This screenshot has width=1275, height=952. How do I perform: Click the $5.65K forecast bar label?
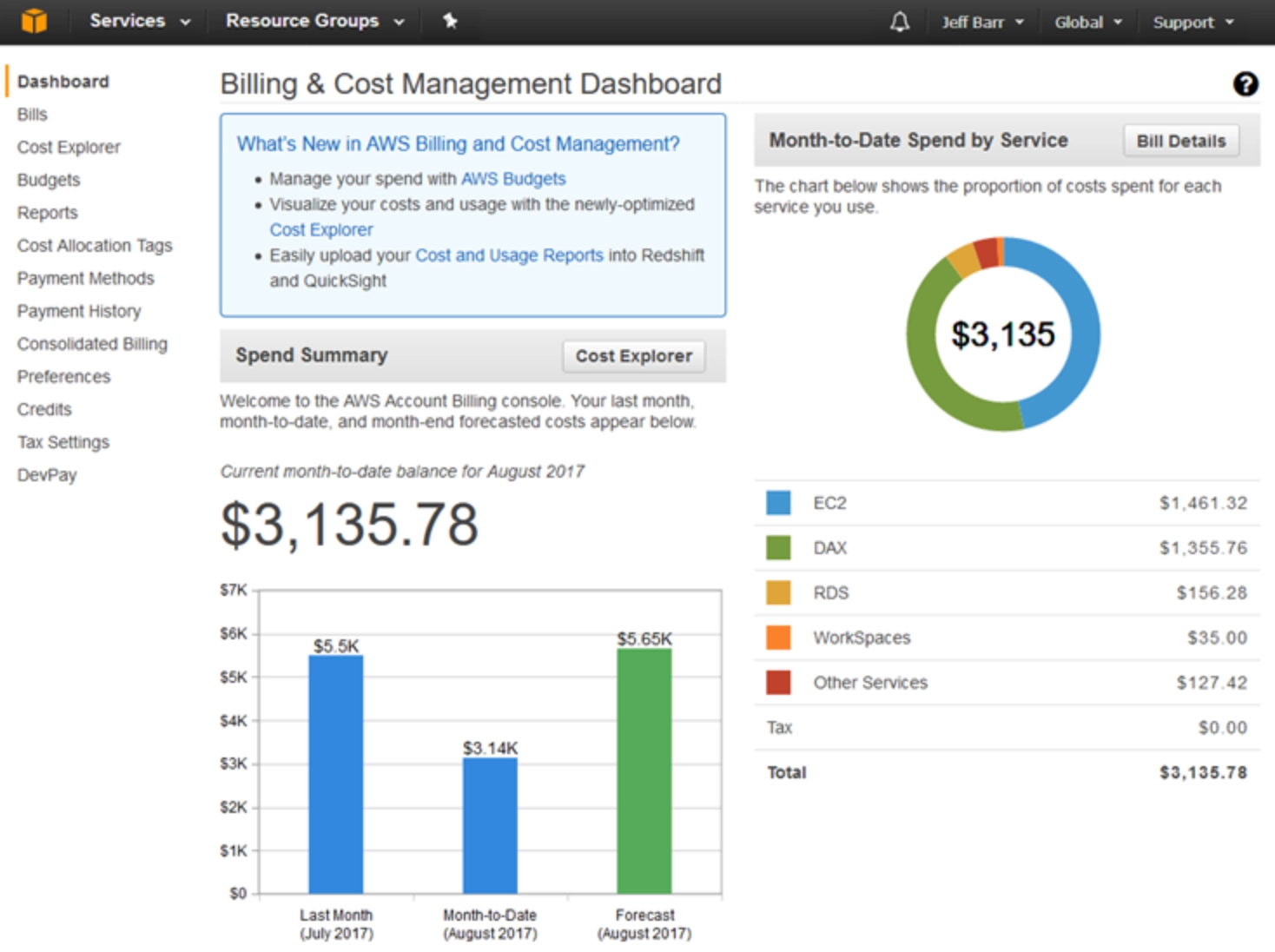[644, 639]
